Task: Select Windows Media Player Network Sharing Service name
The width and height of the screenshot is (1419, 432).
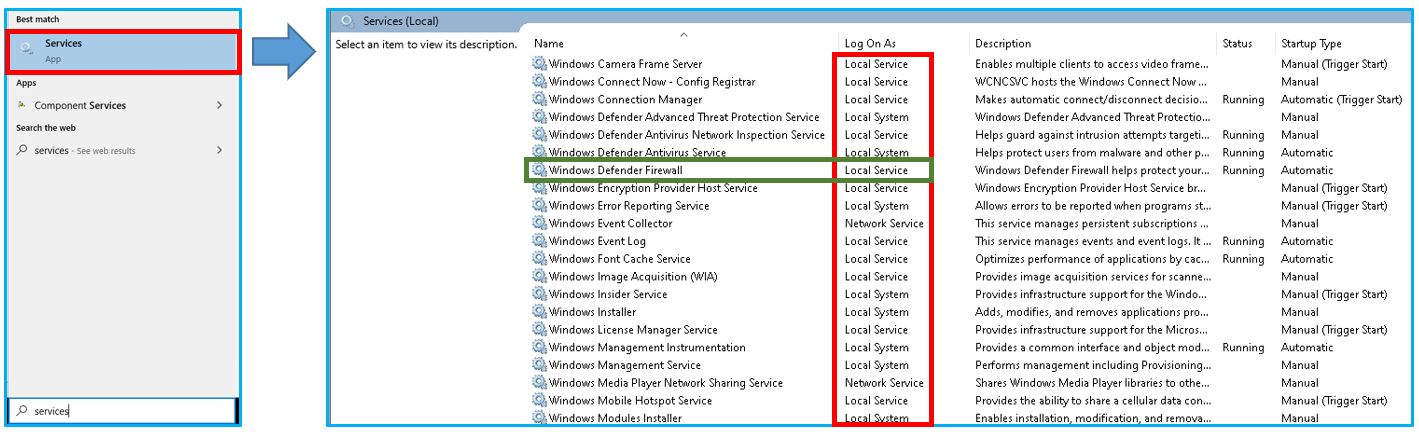Action: 666,383
